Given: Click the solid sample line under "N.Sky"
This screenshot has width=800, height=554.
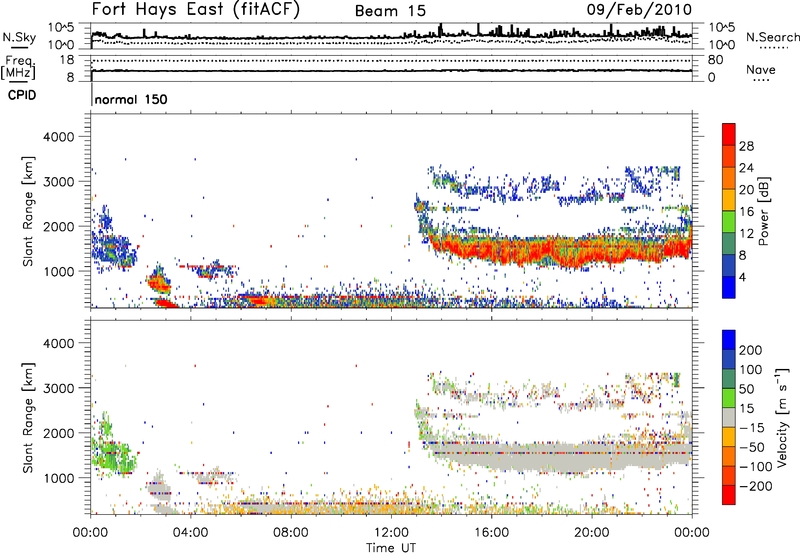Looking at the screenshot, I should [x=19, y=47].
